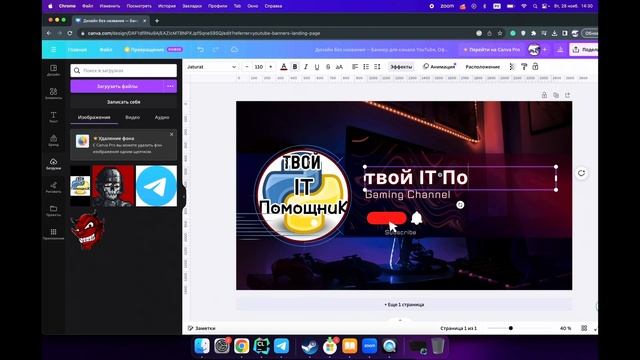This screenshot has width=640, height=360.
Task: Open the Apps grid panel in sidebar
Action: [x=53, y=233]
